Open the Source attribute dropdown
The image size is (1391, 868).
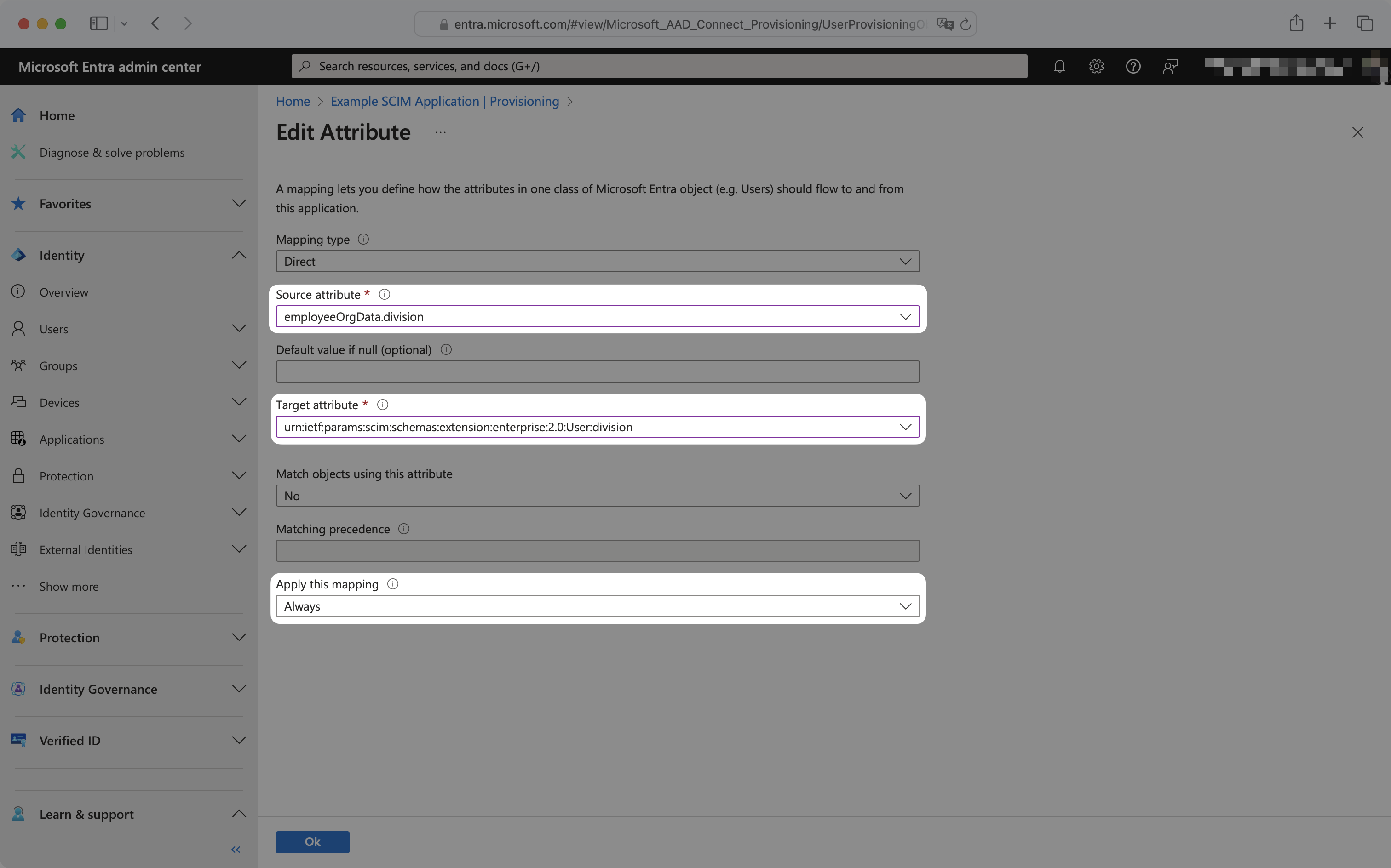597,316
